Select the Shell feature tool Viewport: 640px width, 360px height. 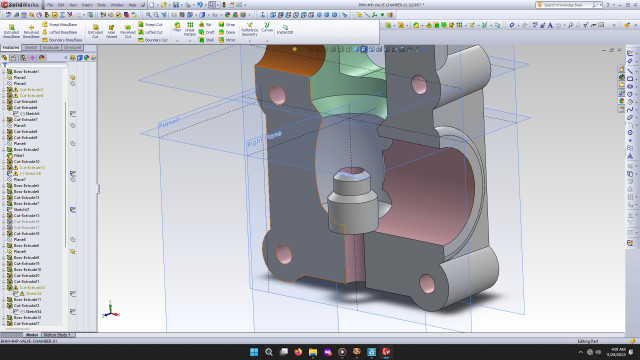tap(206, 40)
